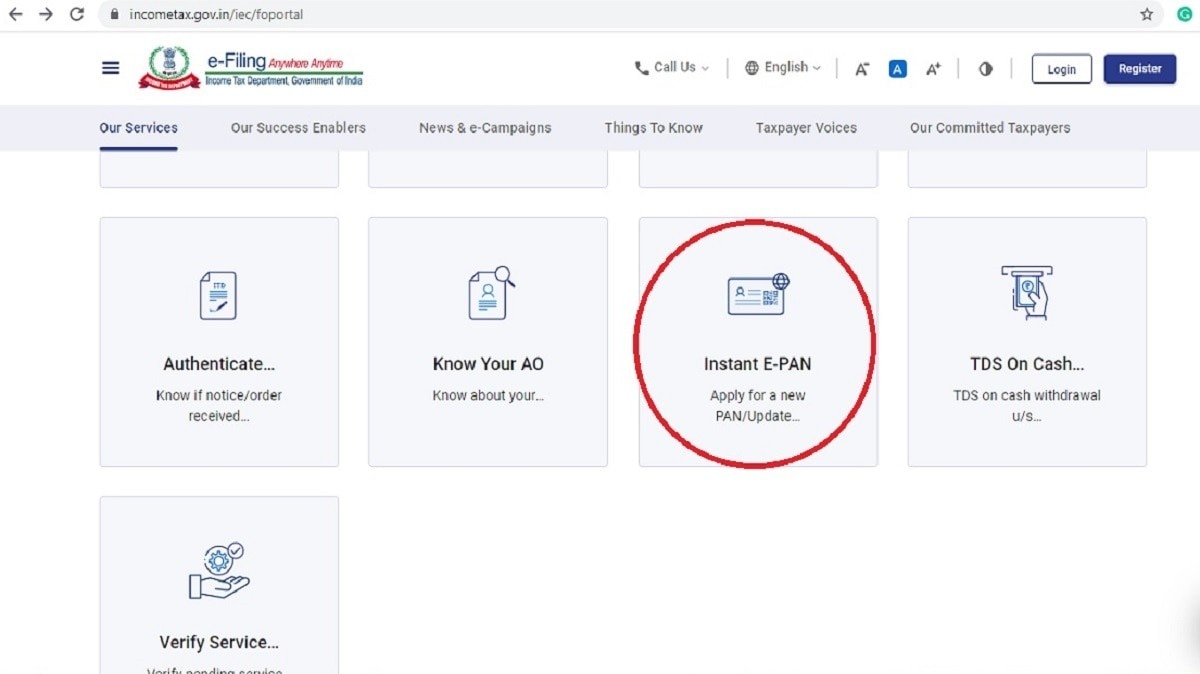This screenshot has width=1200, height=674.
Task: Toggle the Grammarly browser extension icon
Action: tap(1186, 14)
